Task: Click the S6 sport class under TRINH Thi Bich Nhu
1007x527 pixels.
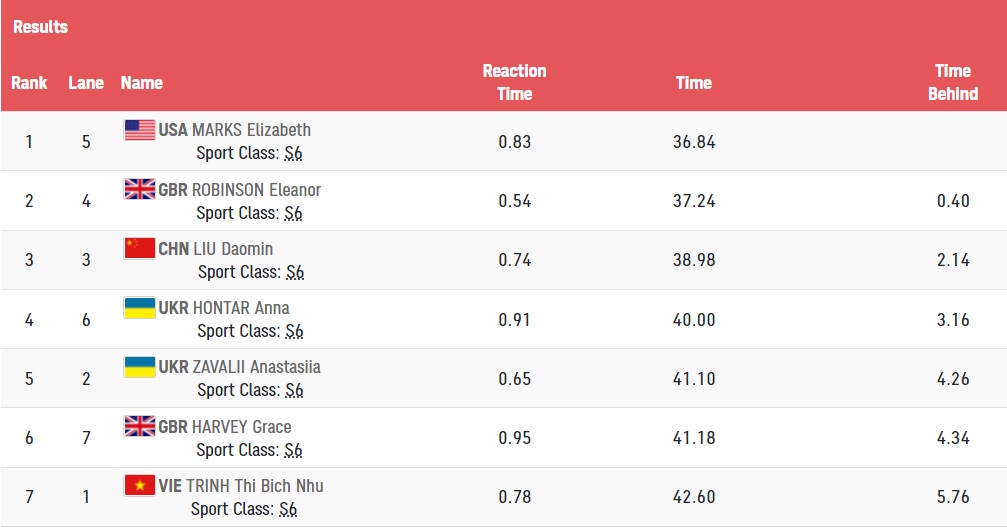Action: tap(288, 509)
